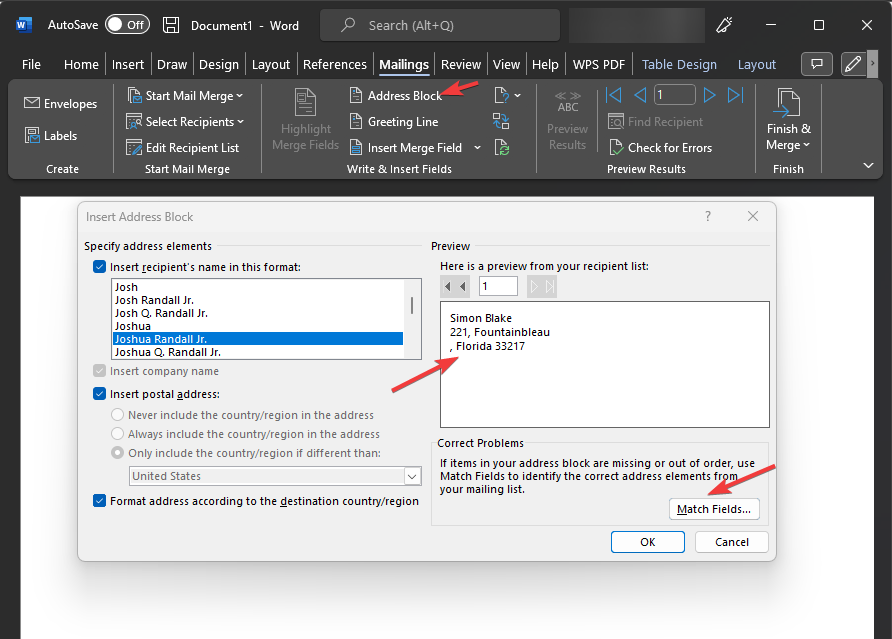Open the WPS PDF tab

(598, 65)
